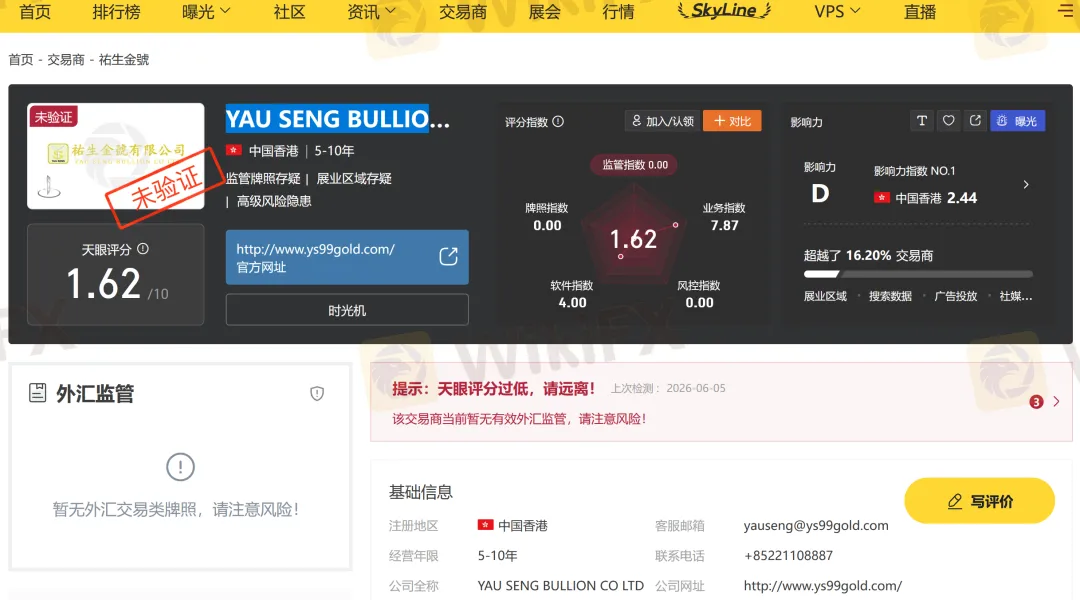Click the 16.20% influence progress bar

click(x=918, y=274)
